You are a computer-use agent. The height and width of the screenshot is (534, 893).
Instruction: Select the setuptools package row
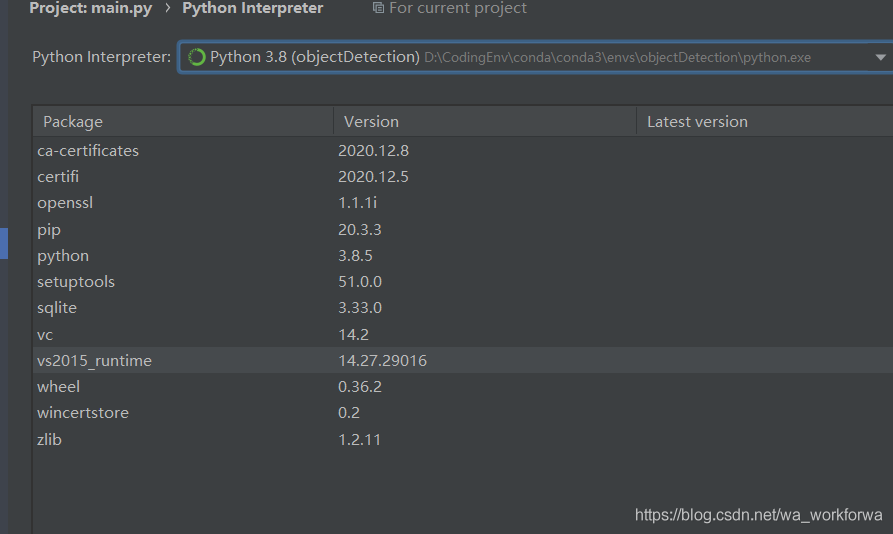[463, 282]
